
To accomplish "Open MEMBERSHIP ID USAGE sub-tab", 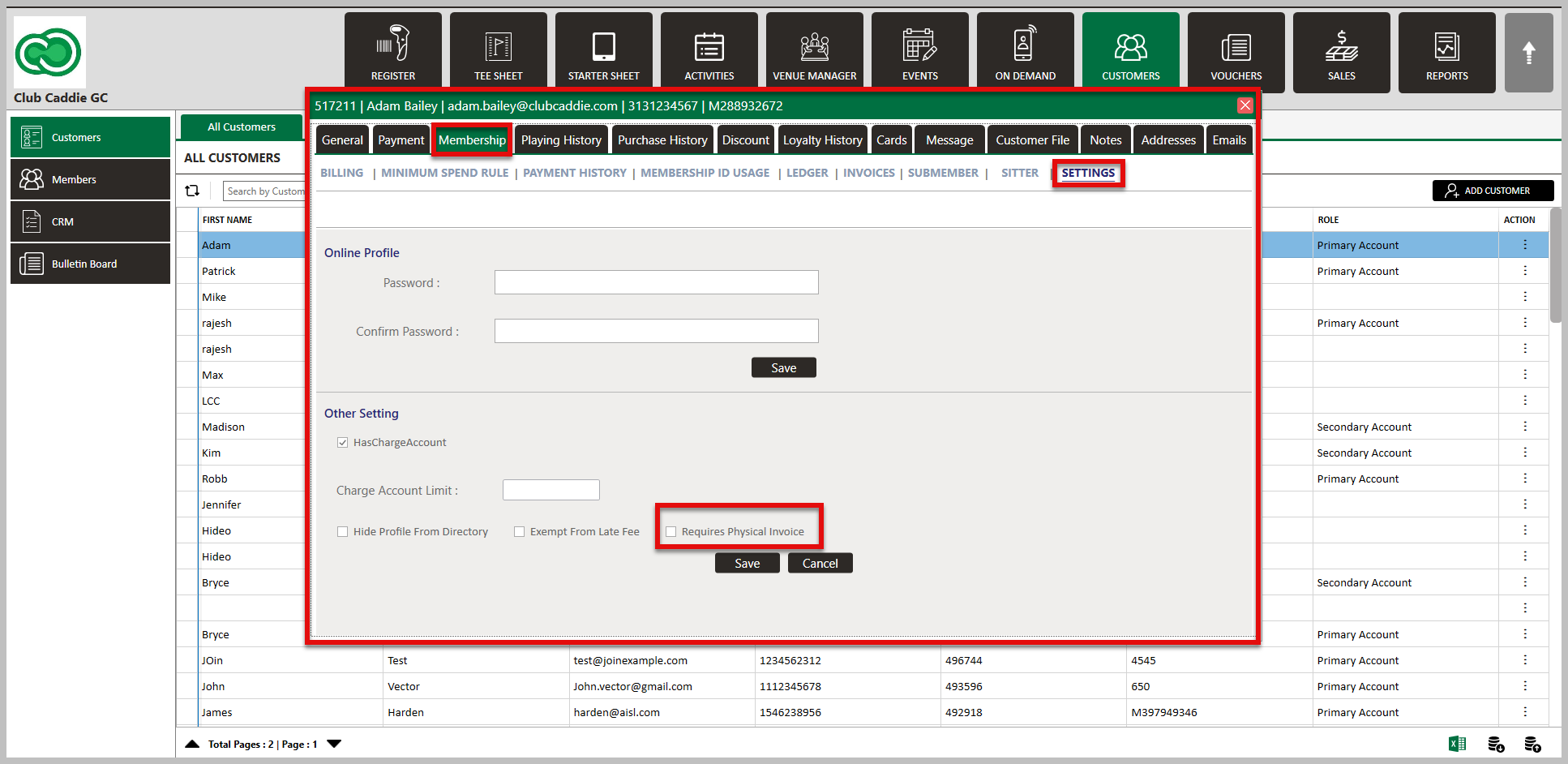I will click(705, 173).
